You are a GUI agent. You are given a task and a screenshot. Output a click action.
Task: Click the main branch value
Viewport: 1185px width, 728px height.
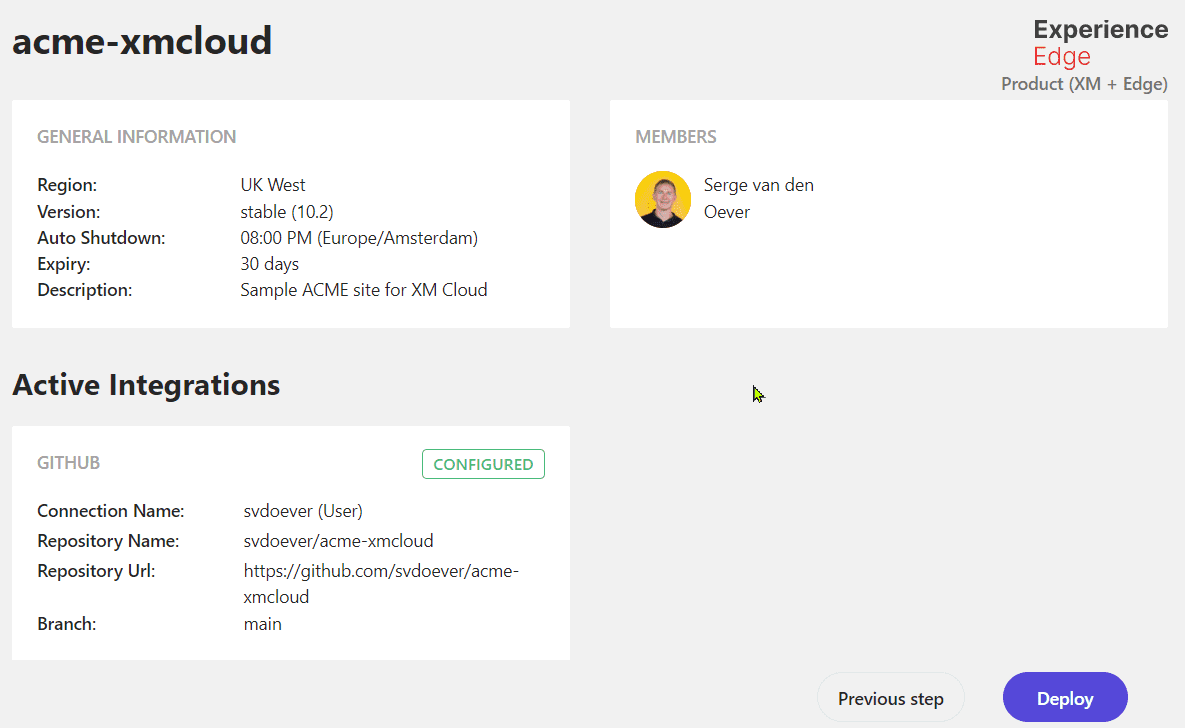[262, 624]
